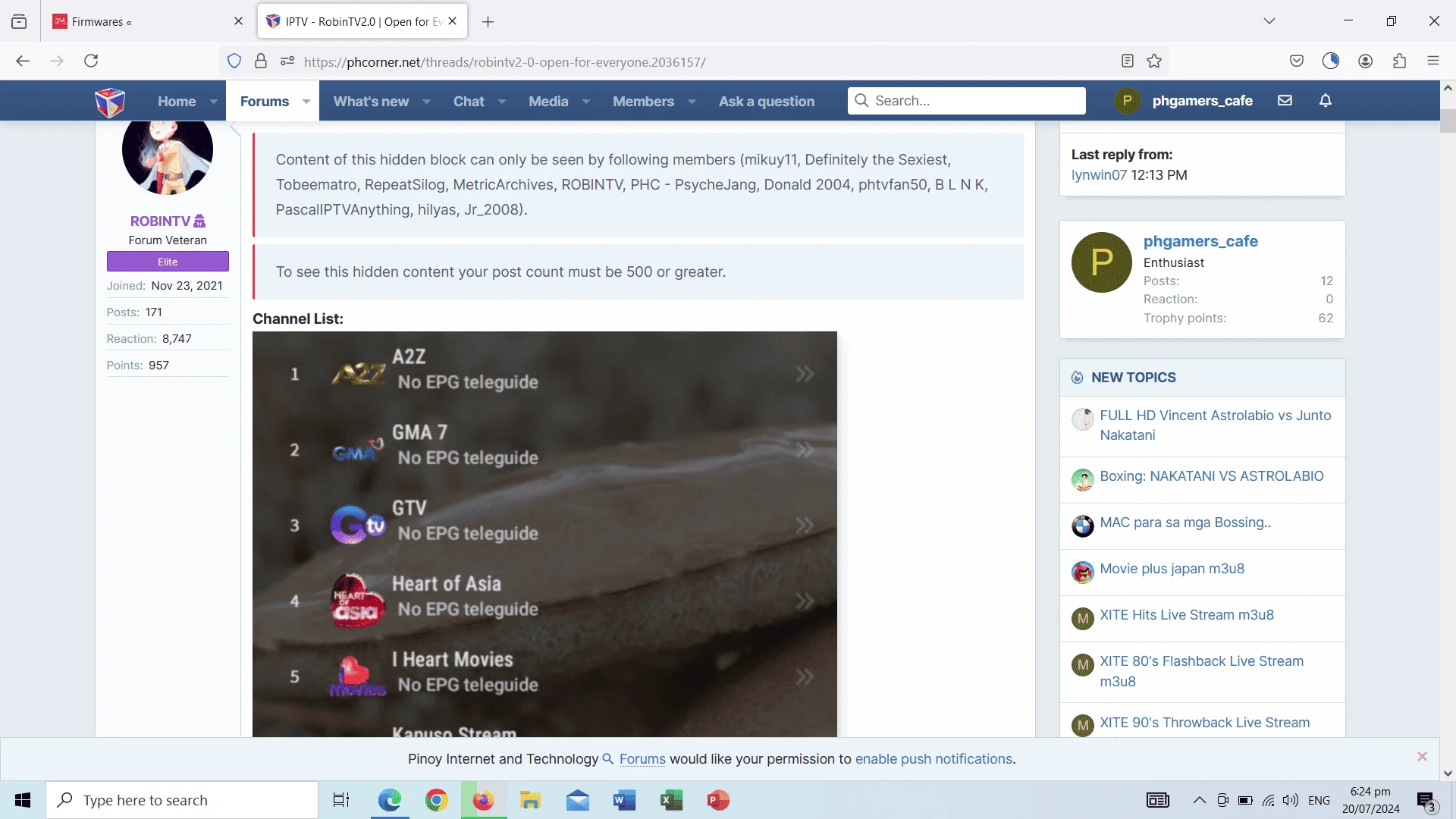Open the Home navigation item
1456x819 pixels.
pos(177,102)
